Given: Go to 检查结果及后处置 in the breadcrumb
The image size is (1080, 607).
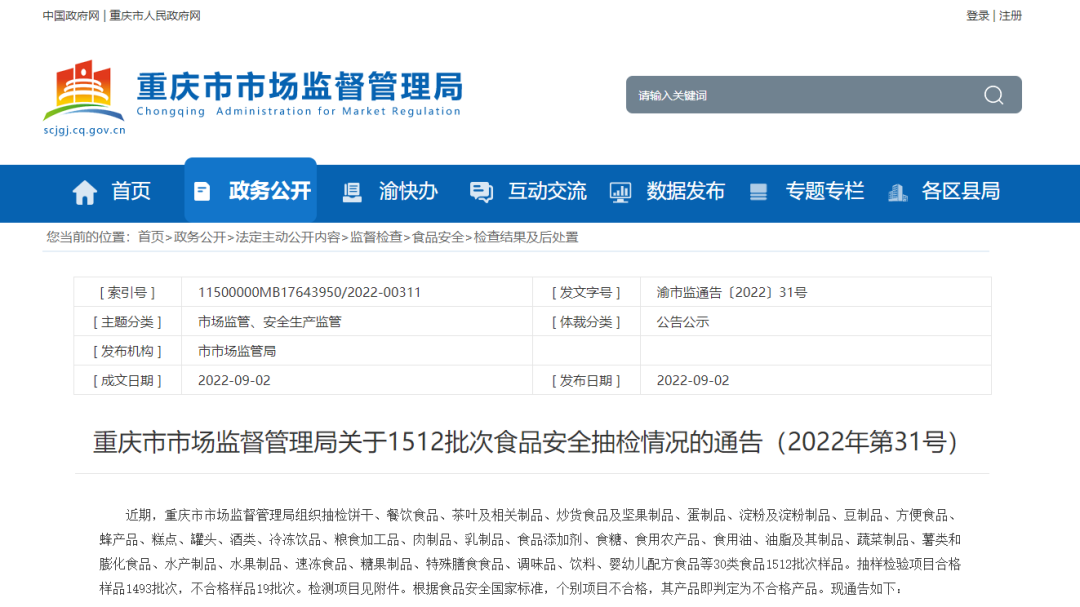Looking at the screenshot, I should (526, 237).
